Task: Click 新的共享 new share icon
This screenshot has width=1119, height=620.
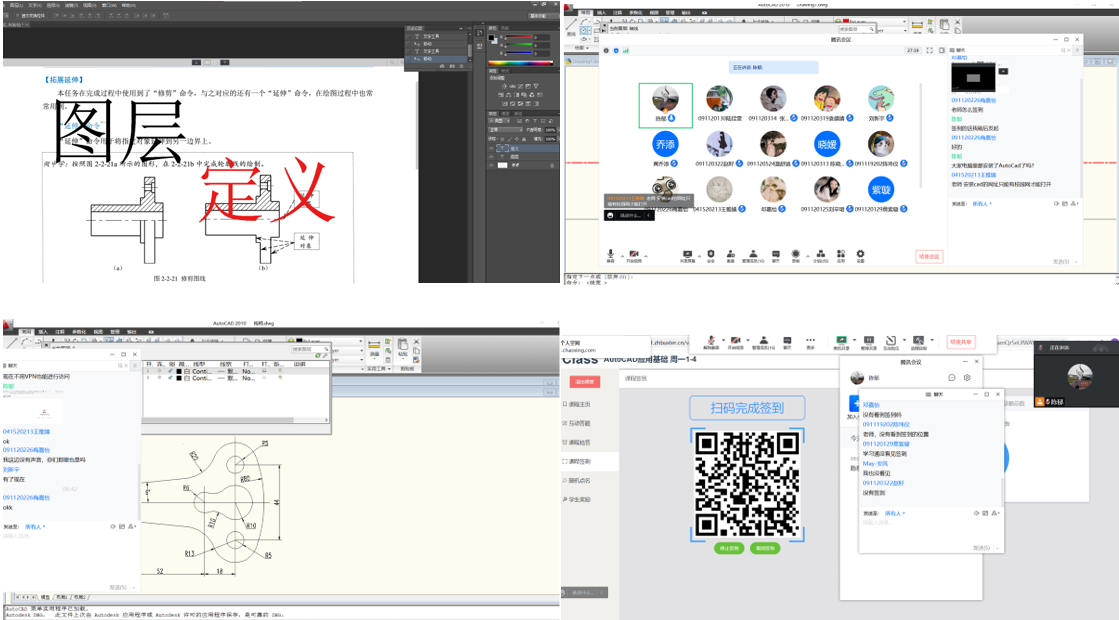Action: click(x=841, y=342)
